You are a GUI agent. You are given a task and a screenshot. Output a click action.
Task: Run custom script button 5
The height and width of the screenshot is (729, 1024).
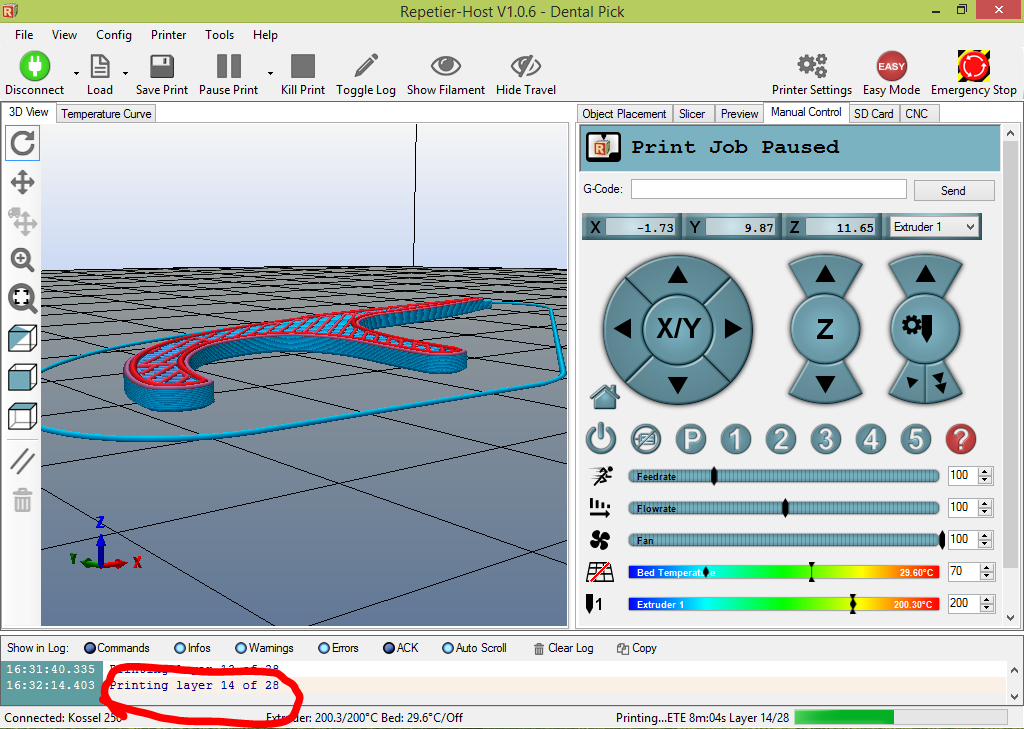[916, 439]
